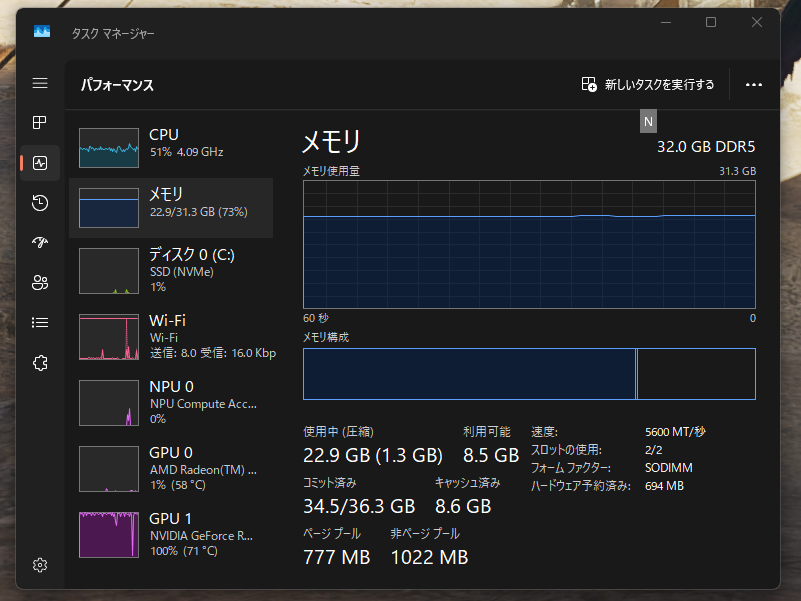This screenshot has height=601, width=801.
Task: Open the hamburger navigation menu
Action: 40,83
